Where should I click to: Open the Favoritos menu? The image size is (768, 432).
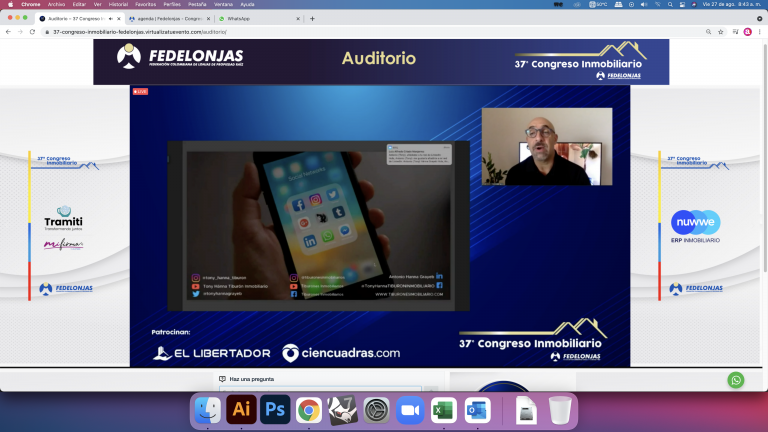click(145, 4)
